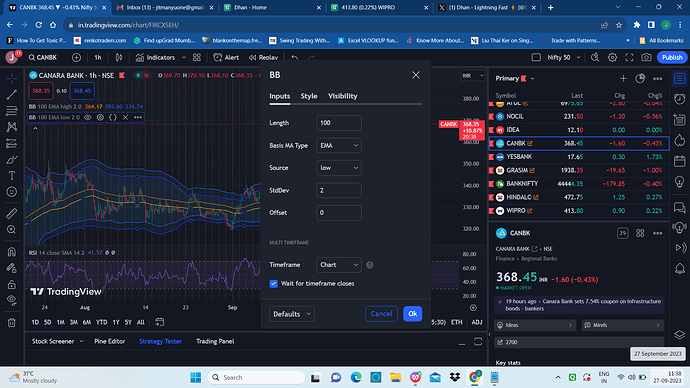Enter fullscreen mode
The height and width of the screenshot is (388, 690).
tap(629, 57)
